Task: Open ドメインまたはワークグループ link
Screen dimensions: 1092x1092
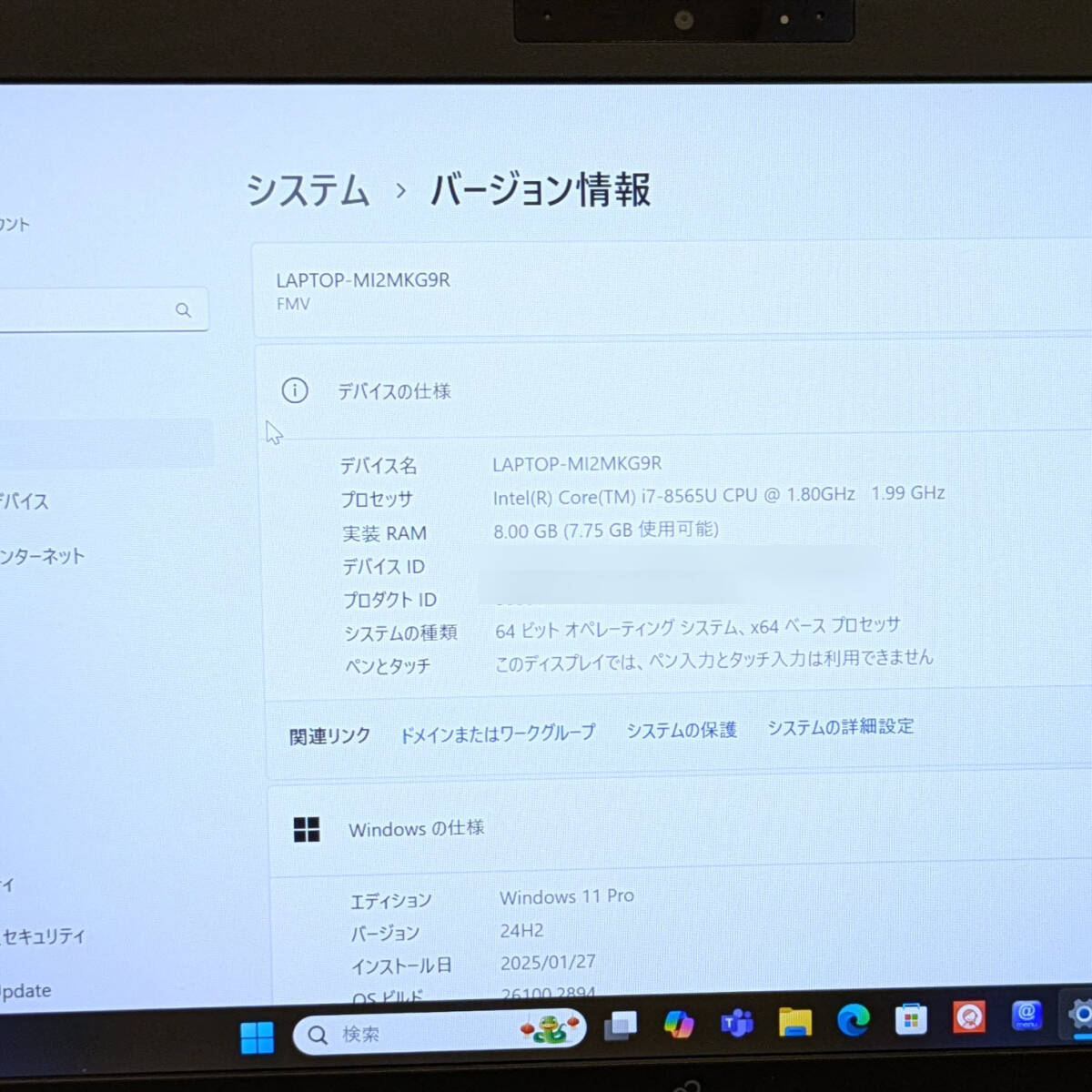Action: click(x=498, y=733)
